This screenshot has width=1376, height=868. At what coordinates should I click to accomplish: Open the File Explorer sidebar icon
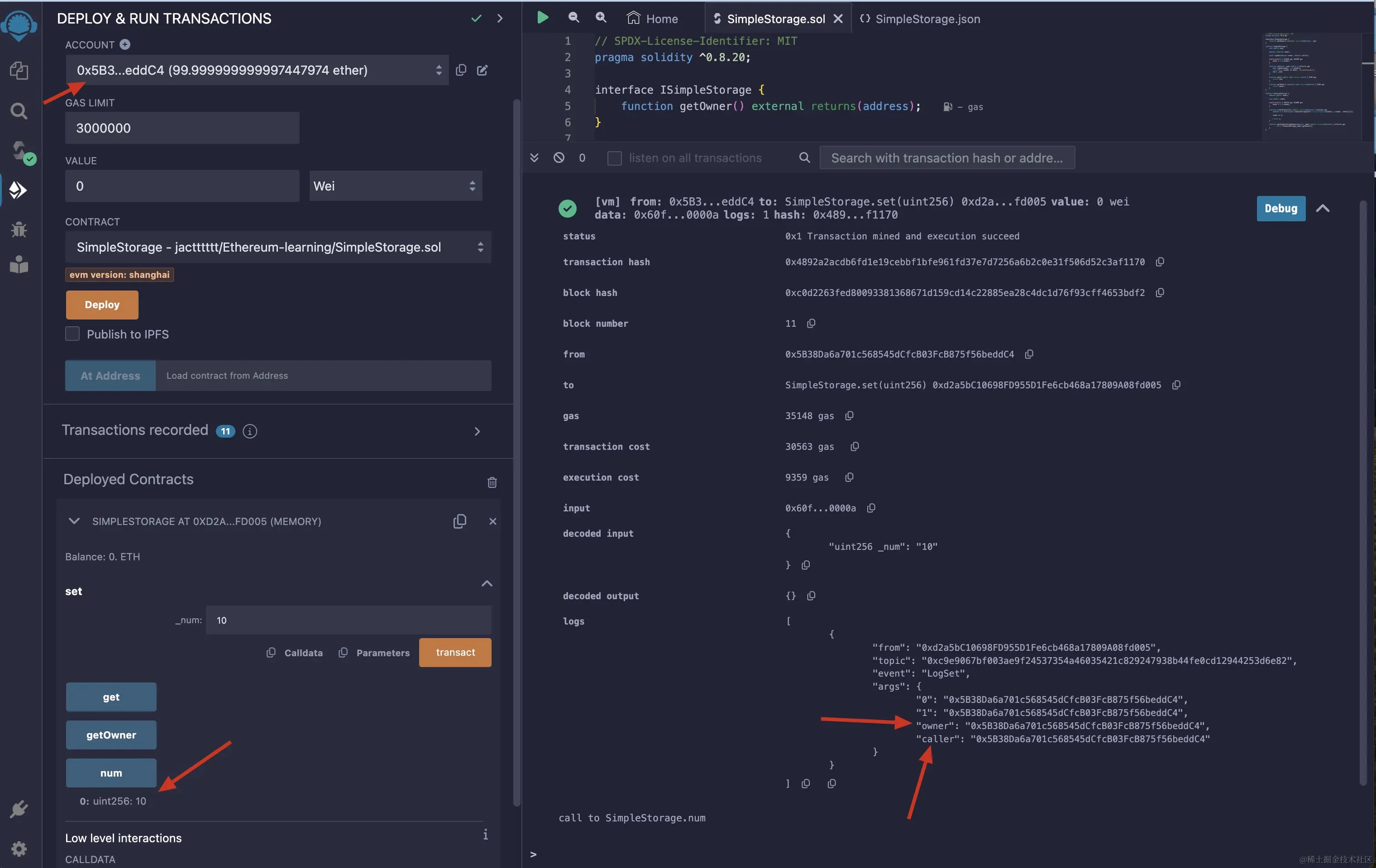click(x=19, y=71)
